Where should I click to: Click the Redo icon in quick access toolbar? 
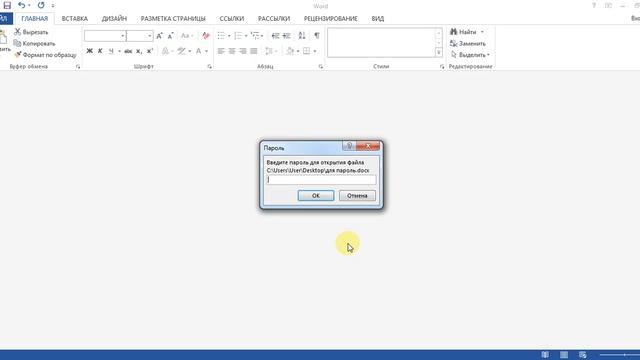tap(41, 5)
